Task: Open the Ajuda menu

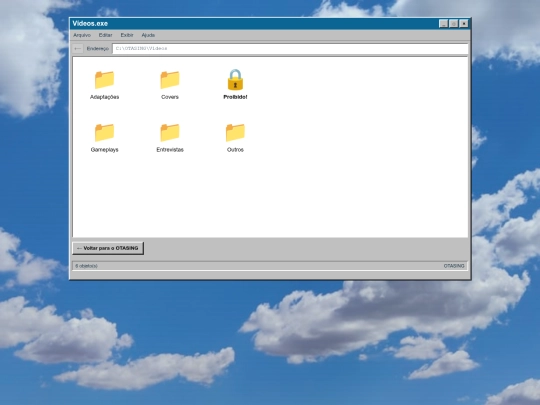Action: point(148,35)
